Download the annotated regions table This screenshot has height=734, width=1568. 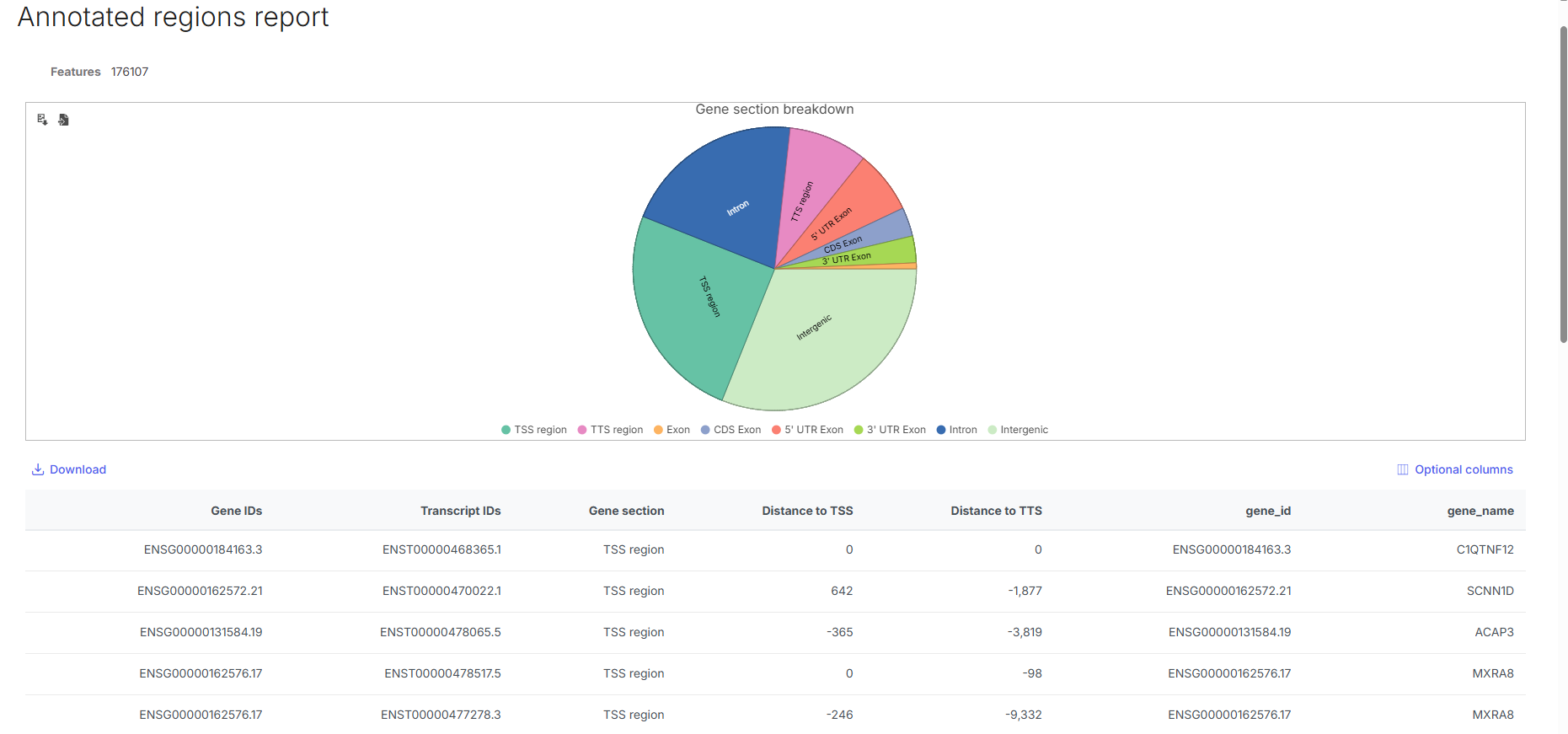[x=77, y=469]
